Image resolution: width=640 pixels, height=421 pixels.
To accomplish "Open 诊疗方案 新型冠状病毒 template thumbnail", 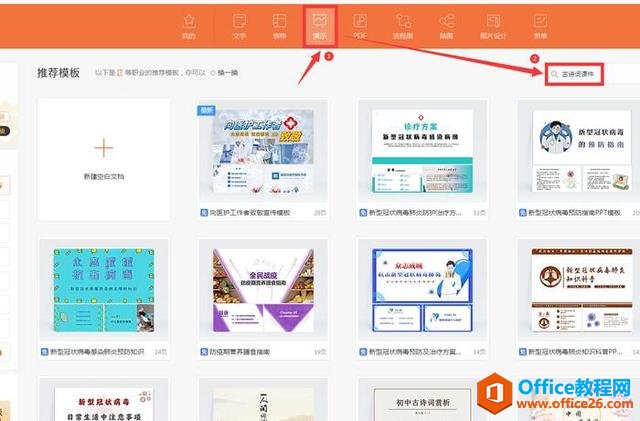I will (422, 151).
